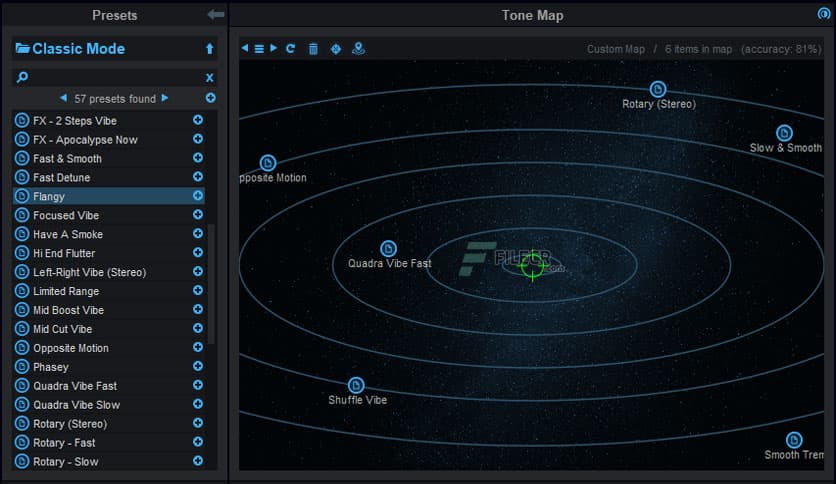Click the preset search field
Image resolution: width=836 pixels, height=484 pixels.
click(112, 77)
